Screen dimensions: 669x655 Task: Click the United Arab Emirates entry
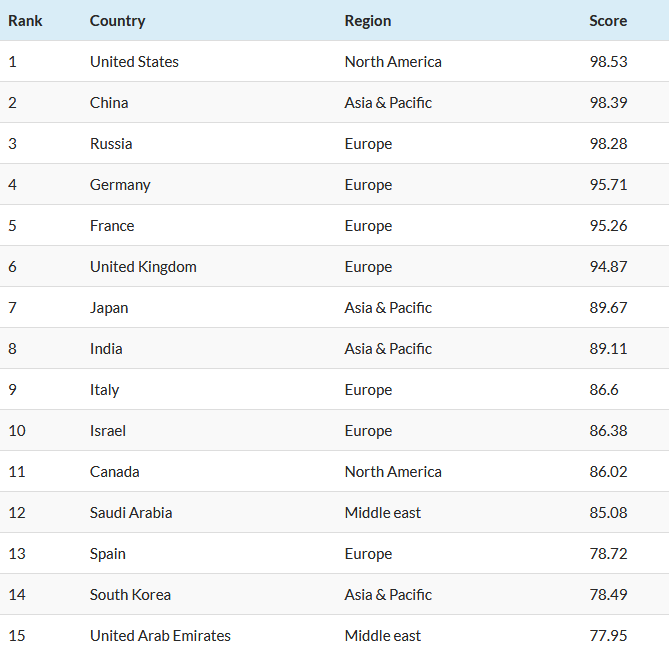click(160, 636)
